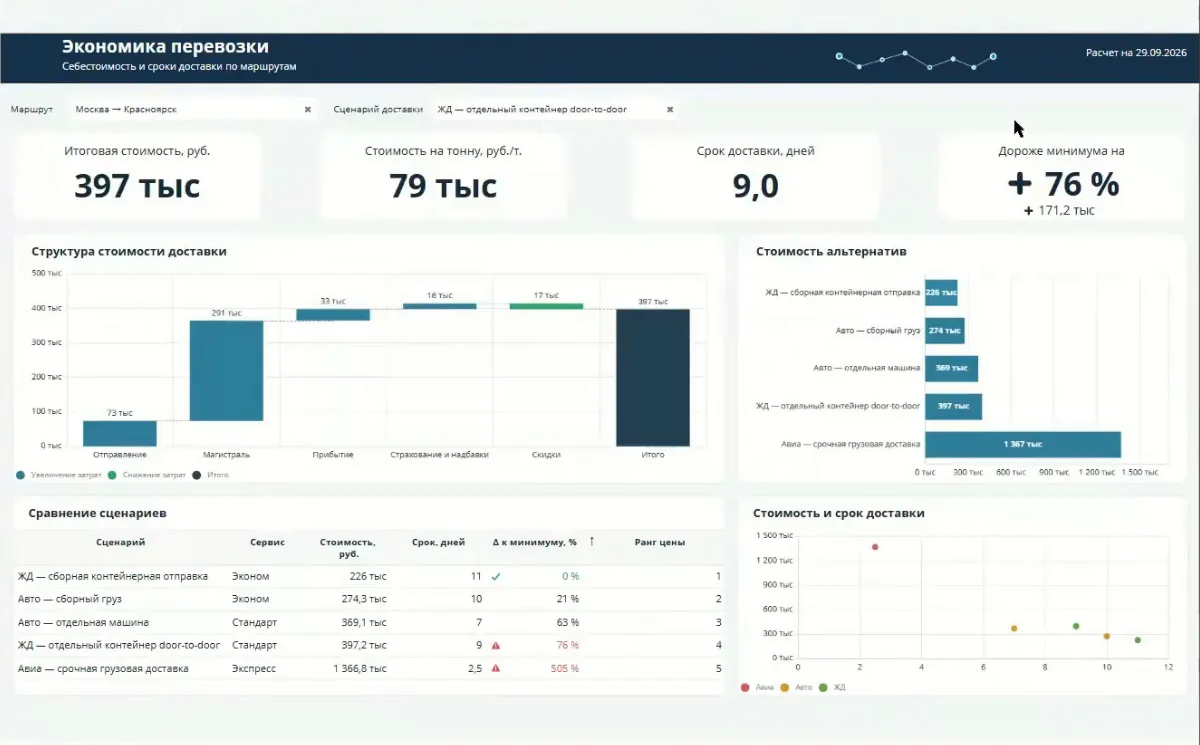
Task: Click the red warning triangle beside 505 %
Action: click(495, 669)
